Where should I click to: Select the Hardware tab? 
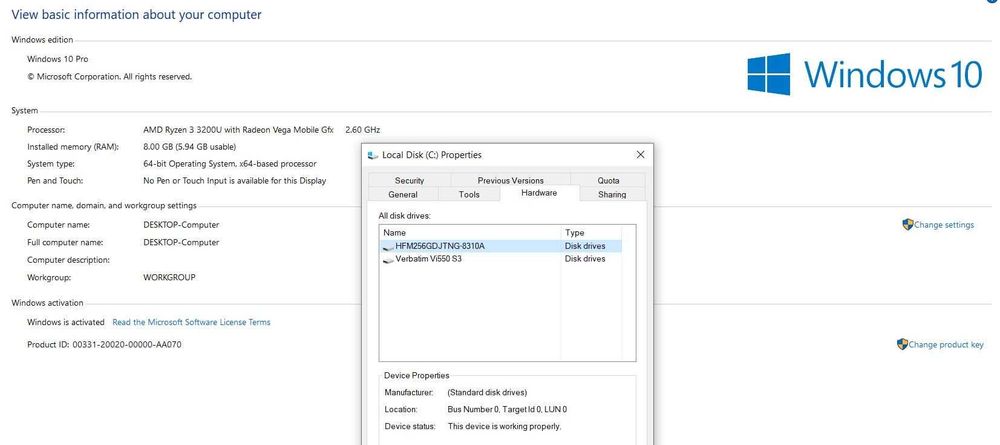539,193
